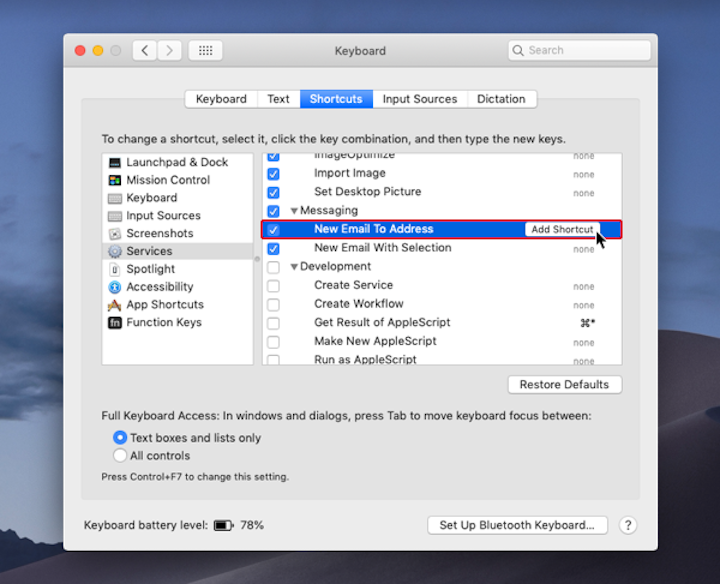Viewport: 720px width, 584px height.
Task: Click inside the Search field
Action: [x=579, y=51]
